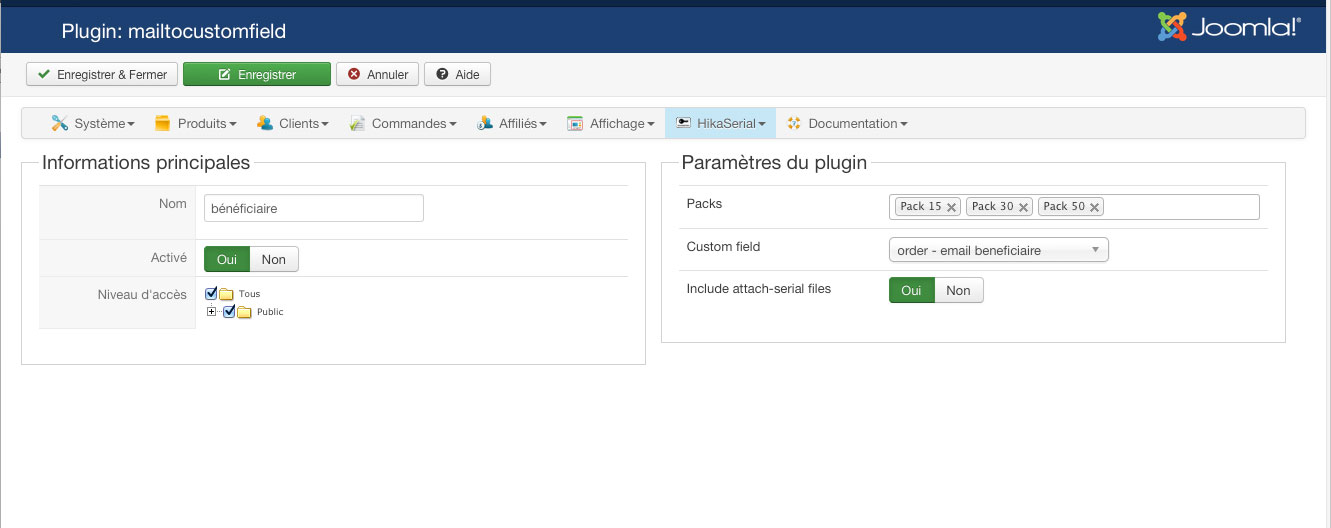Set Activé to Non
The width and height of the screenshot is (1331, 528).
click(x=273, y=259)
